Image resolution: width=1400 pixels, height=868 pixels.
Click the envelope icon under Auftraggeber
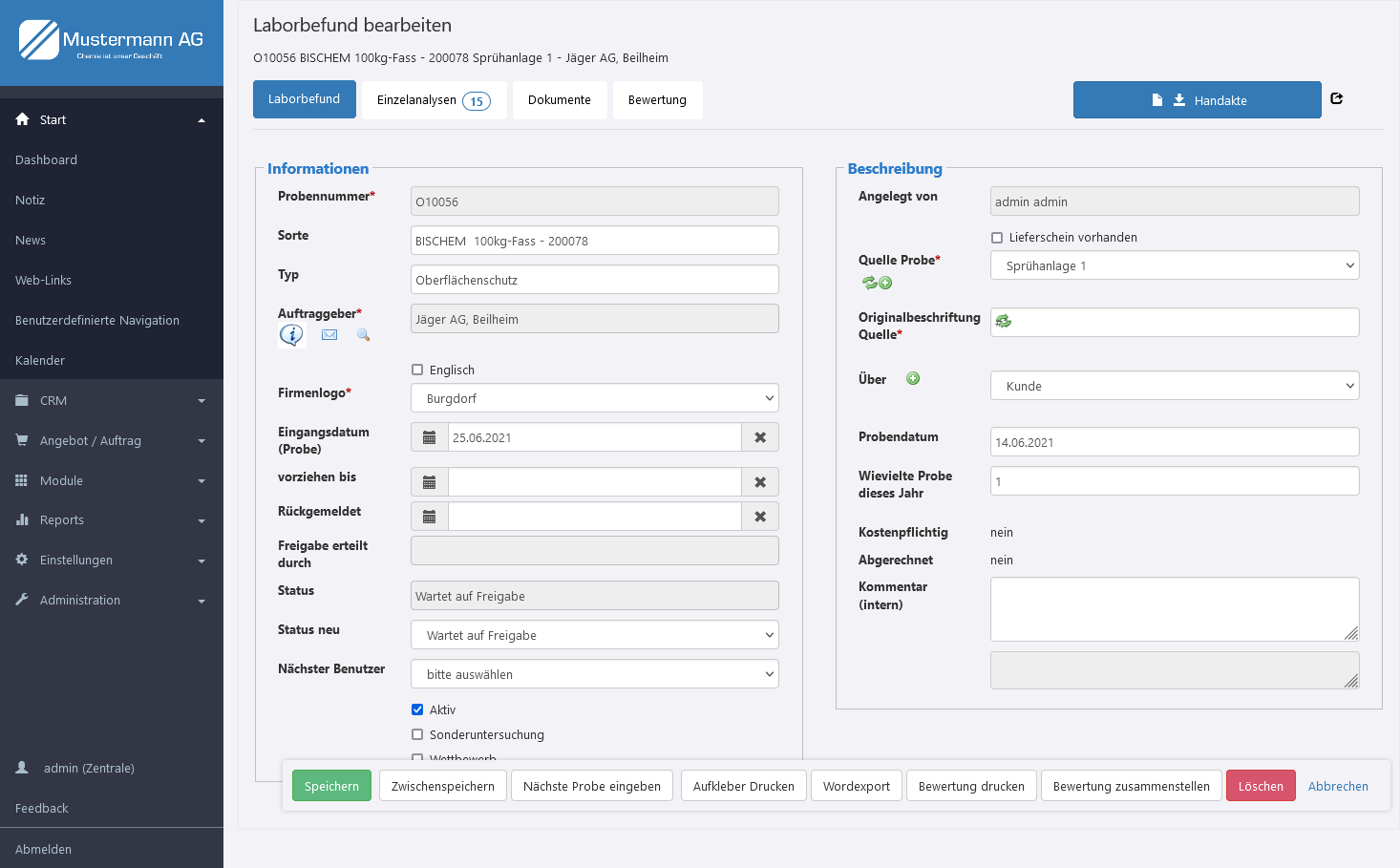click(329, 335)
